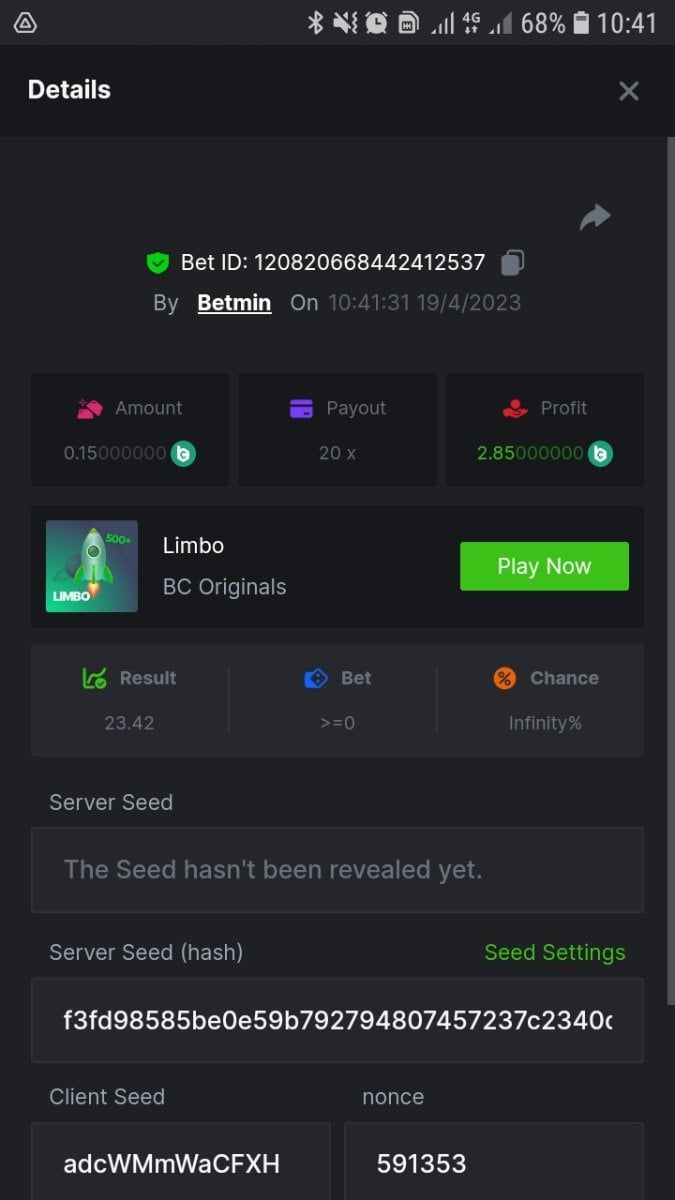Click the Amount currency coin icon

[183, 453]
